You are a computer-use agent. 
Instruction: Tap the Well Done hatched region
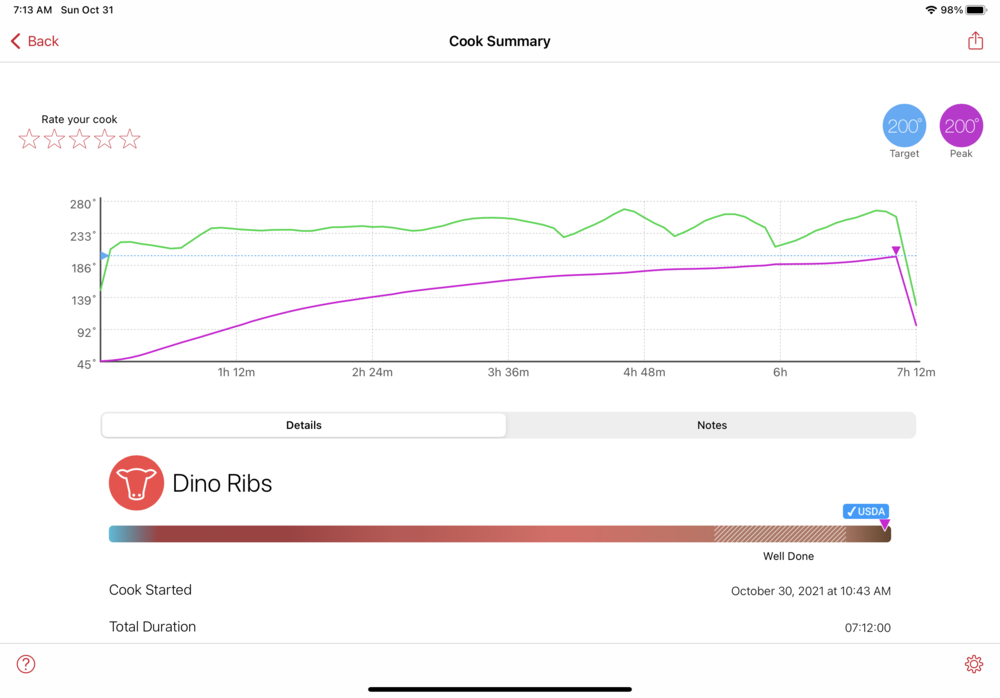[779, 534]
